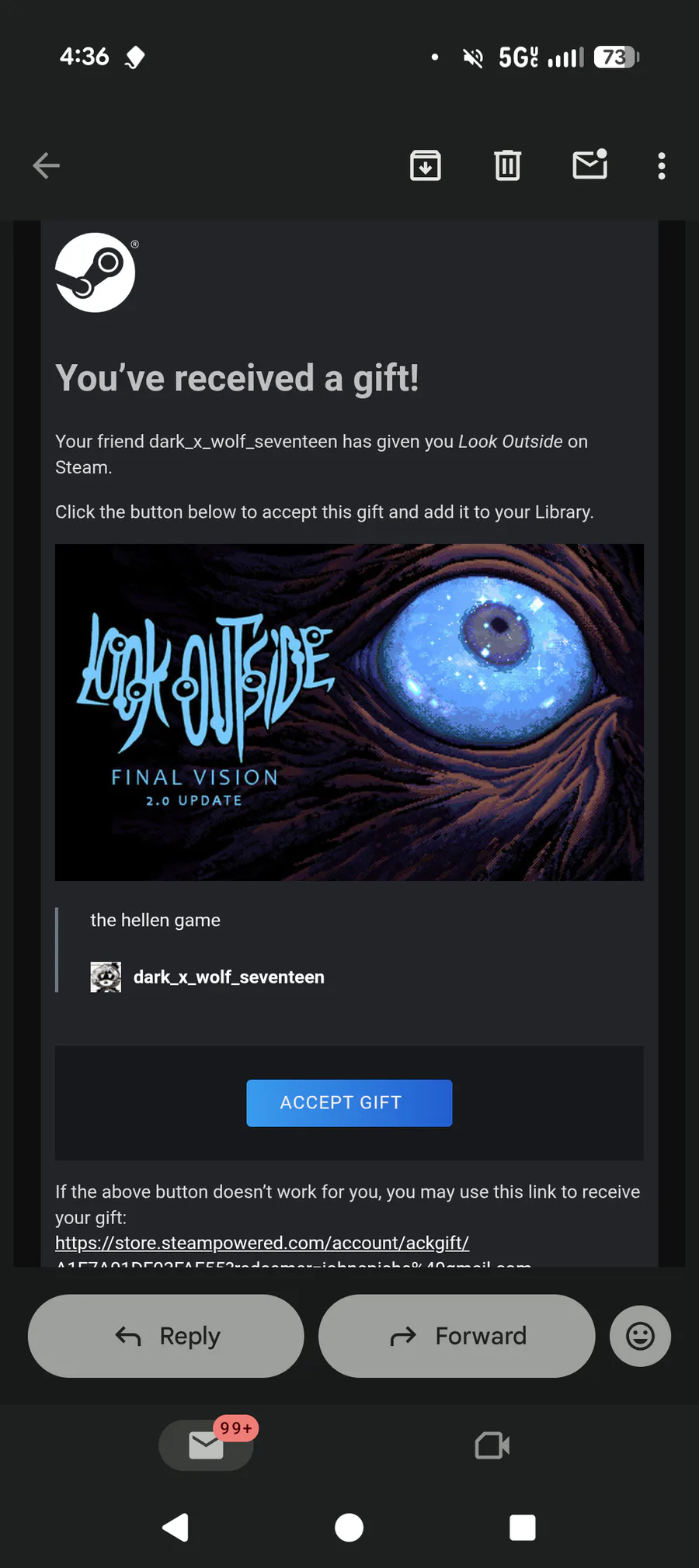Mark the email as unread
The height and width of the screenshot is (1568, 699).
590,164
